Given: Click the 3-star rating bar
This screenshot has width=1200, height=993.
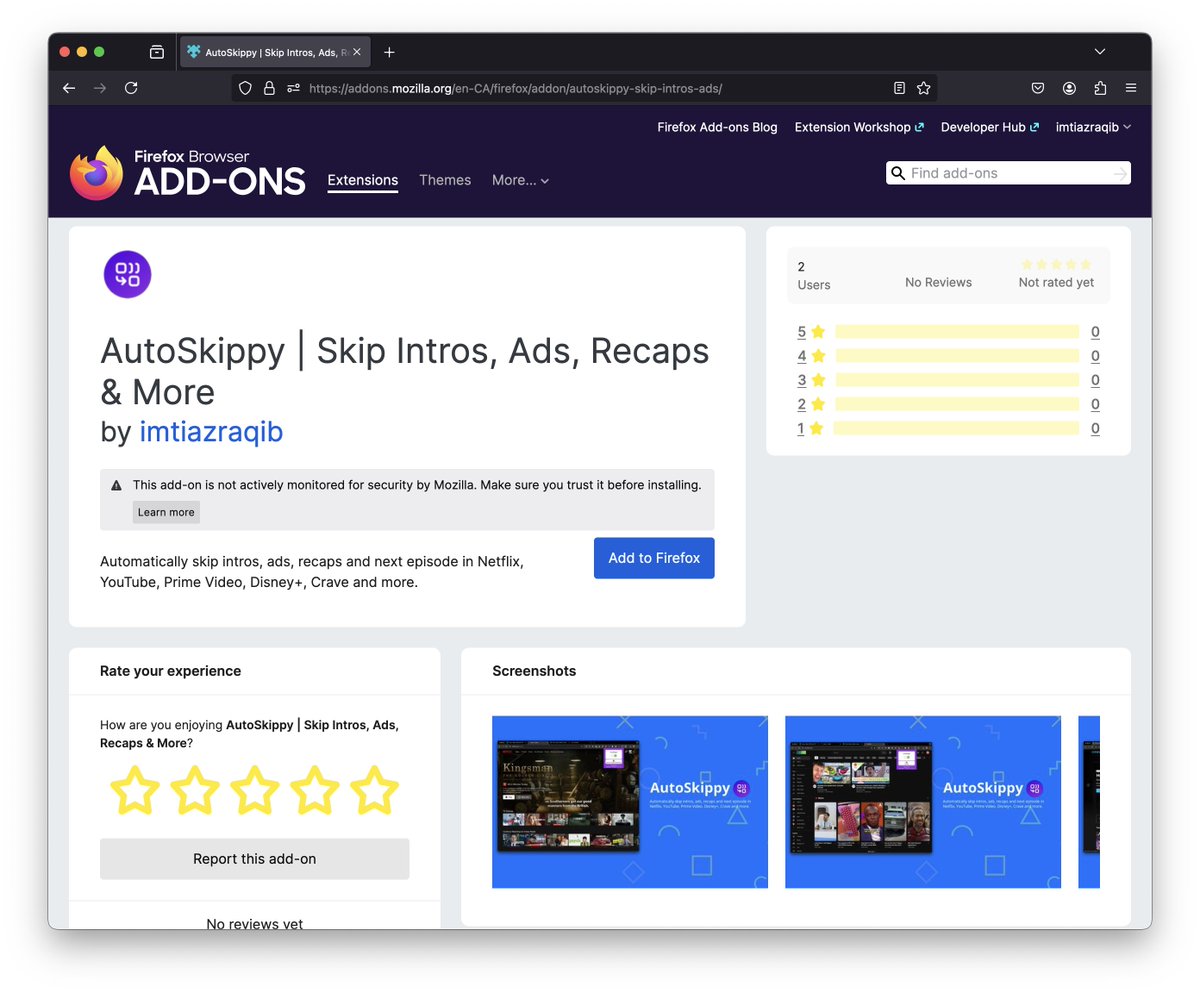Looking at the screenshot, I should click(957, 380).
